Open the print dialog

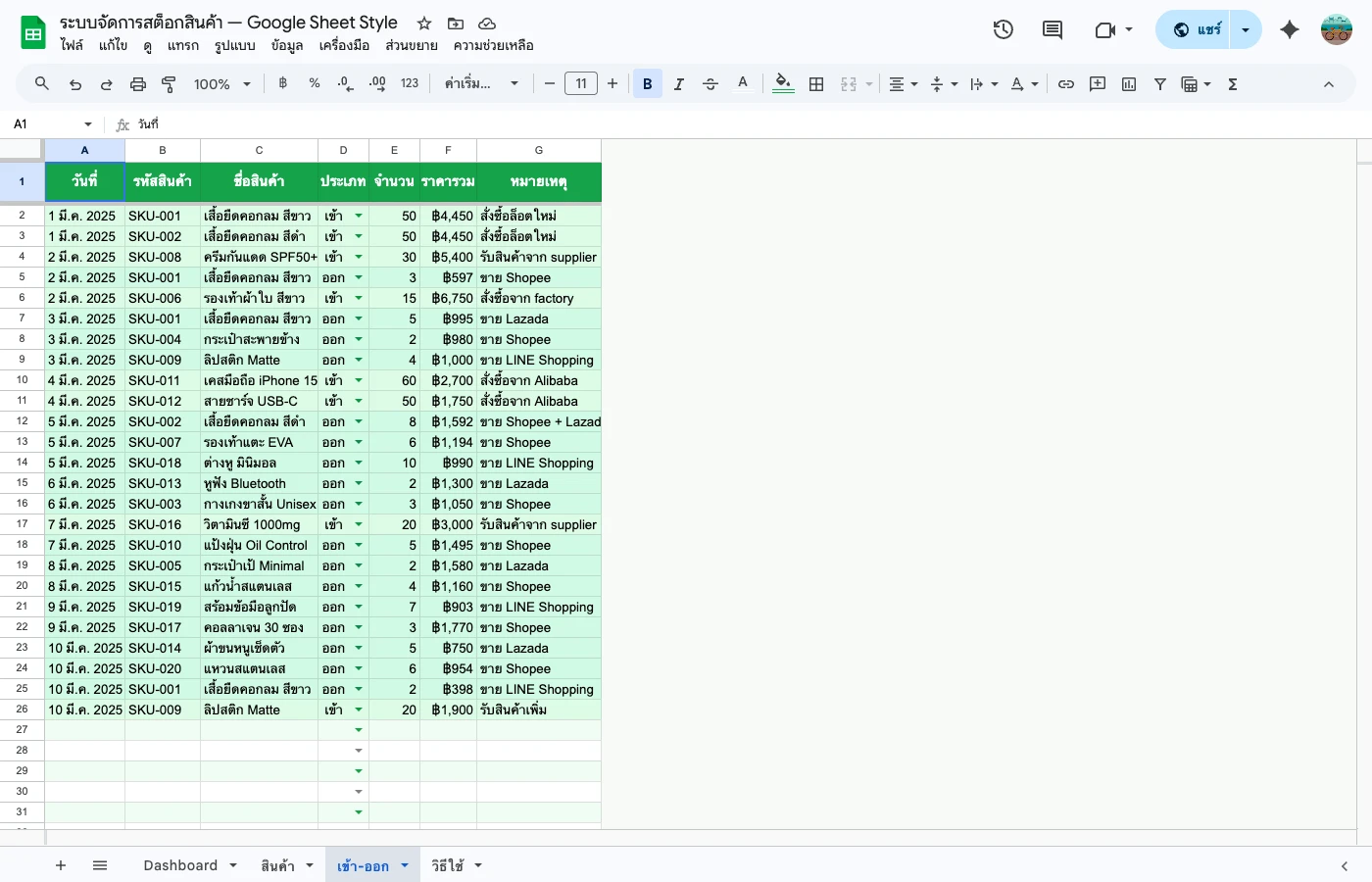(x=137, y=83)
